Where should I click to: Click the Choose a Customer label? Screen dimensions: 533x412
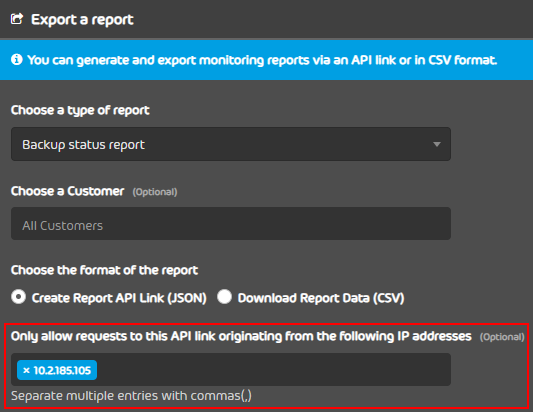(x=67, y=191)
